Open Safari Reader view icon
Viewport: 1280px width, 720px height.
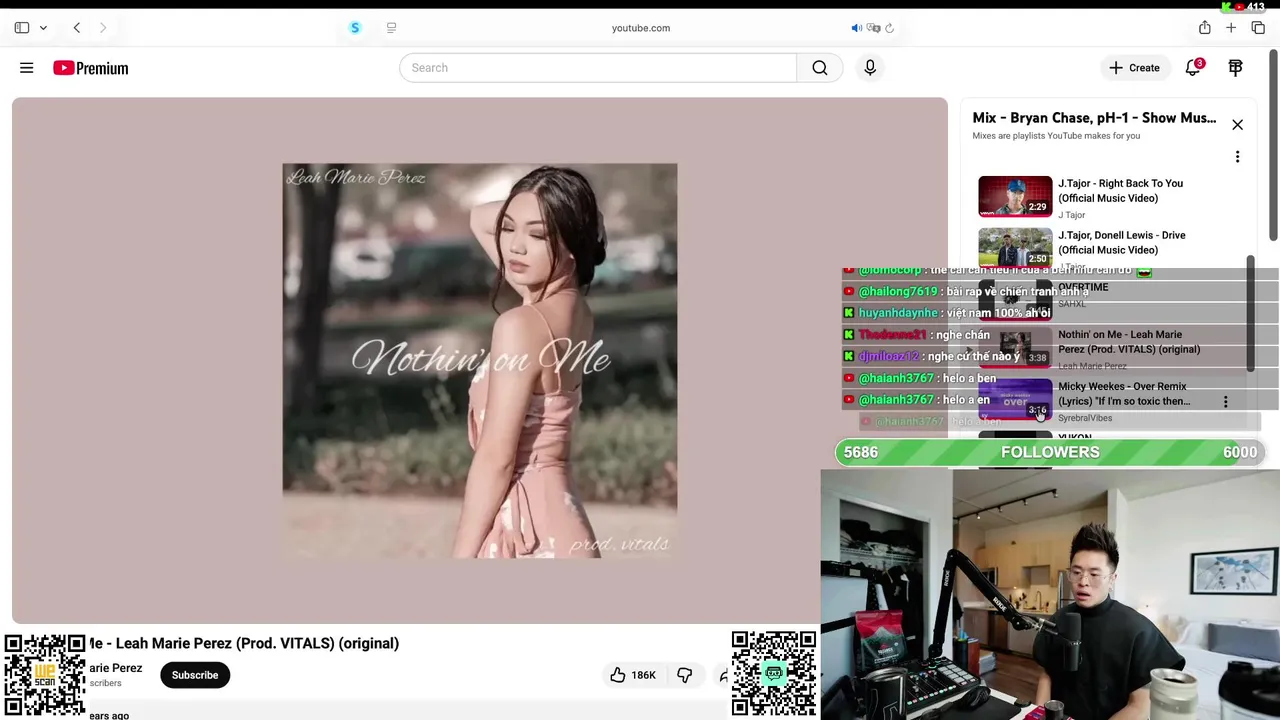click(391, 28)
